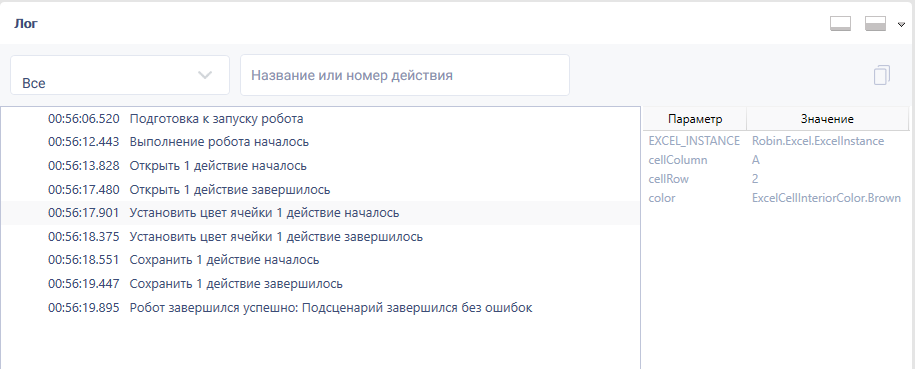
Task: Select Открыть 1 действие завершилось entry
Action: 320,190
